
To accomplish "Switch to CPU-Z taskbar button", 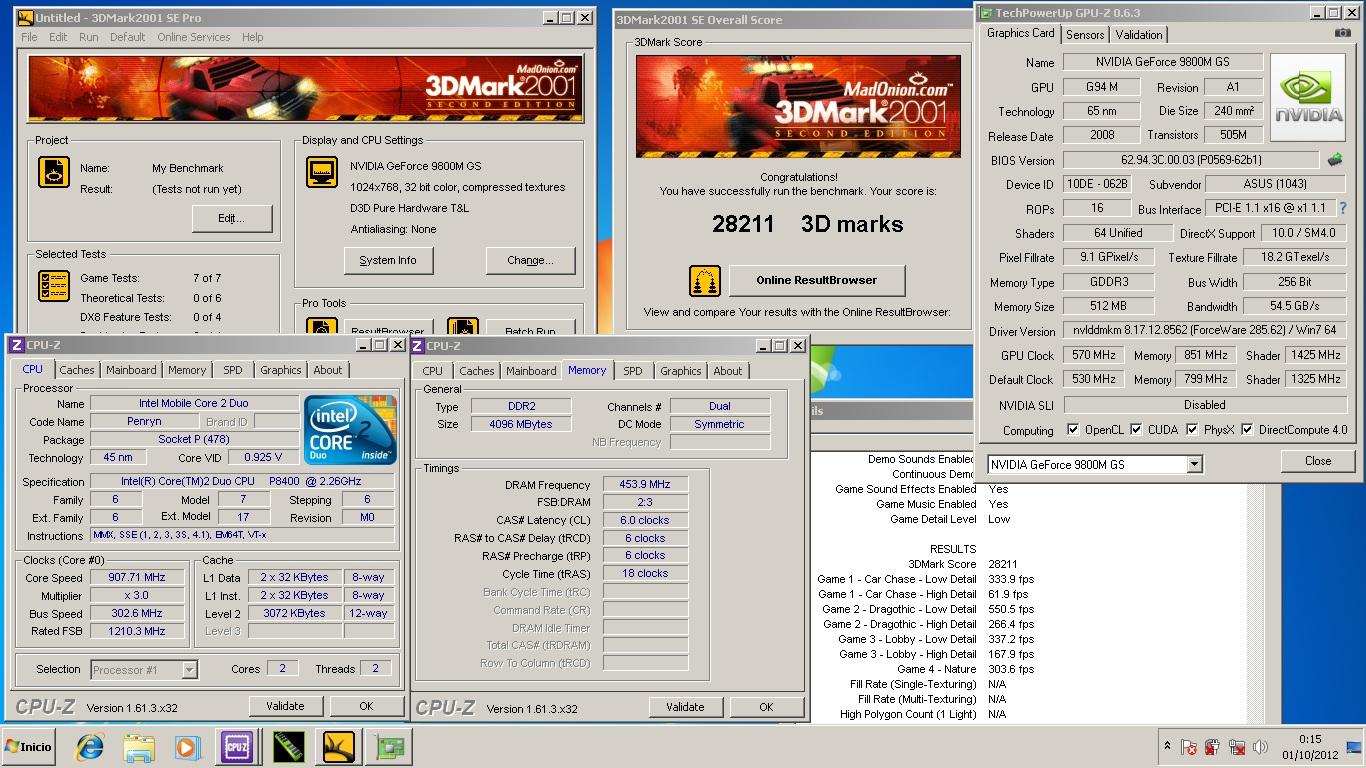I will (237, 747).
